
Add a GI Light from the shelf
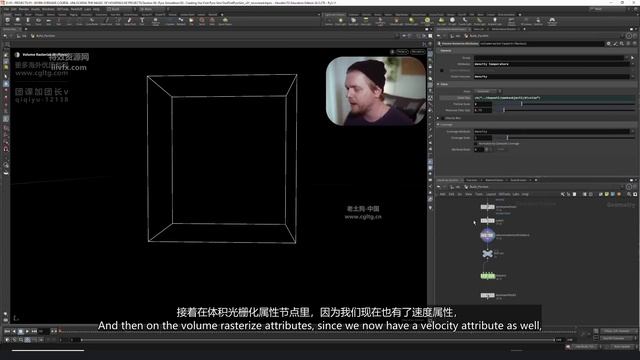pos(452,21)
